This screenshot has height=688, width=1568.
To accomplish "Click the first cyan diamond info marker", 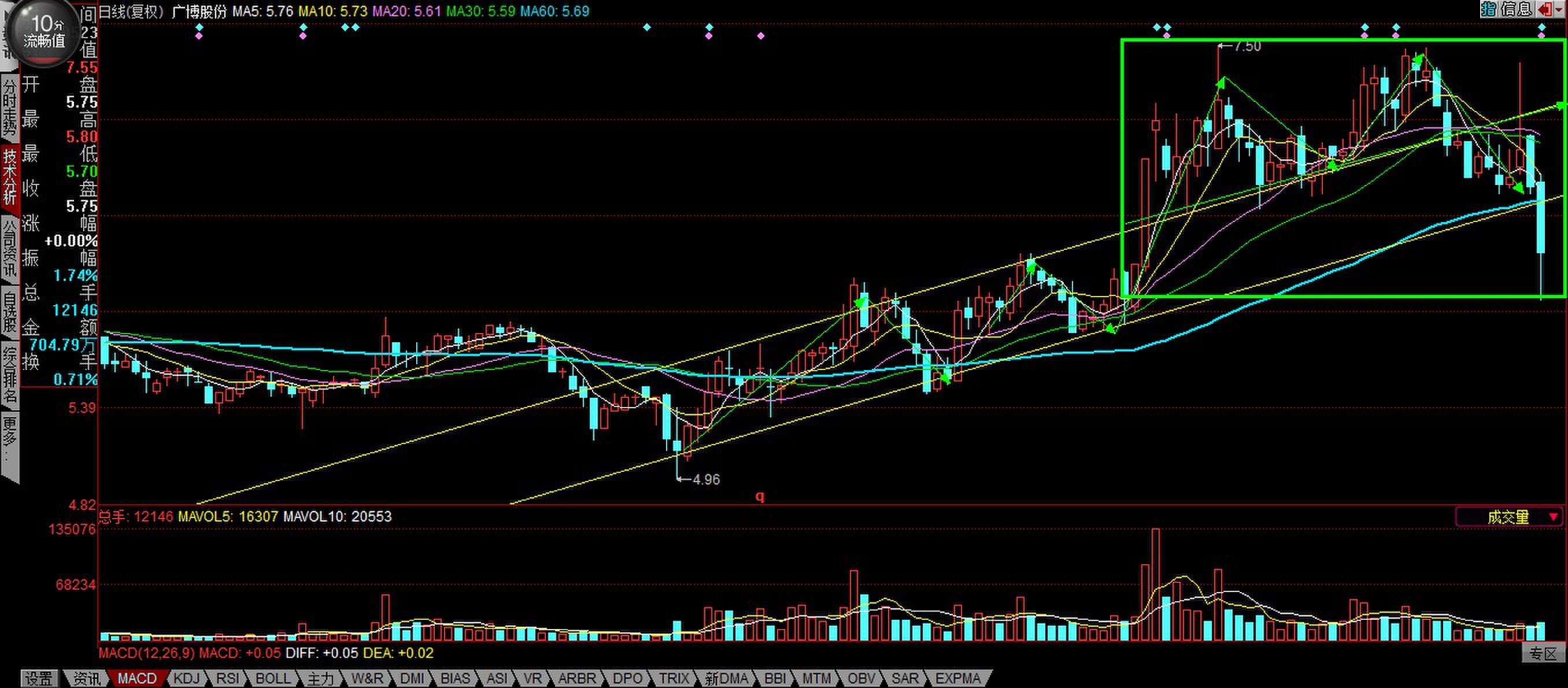I will [x=199, y=27].
